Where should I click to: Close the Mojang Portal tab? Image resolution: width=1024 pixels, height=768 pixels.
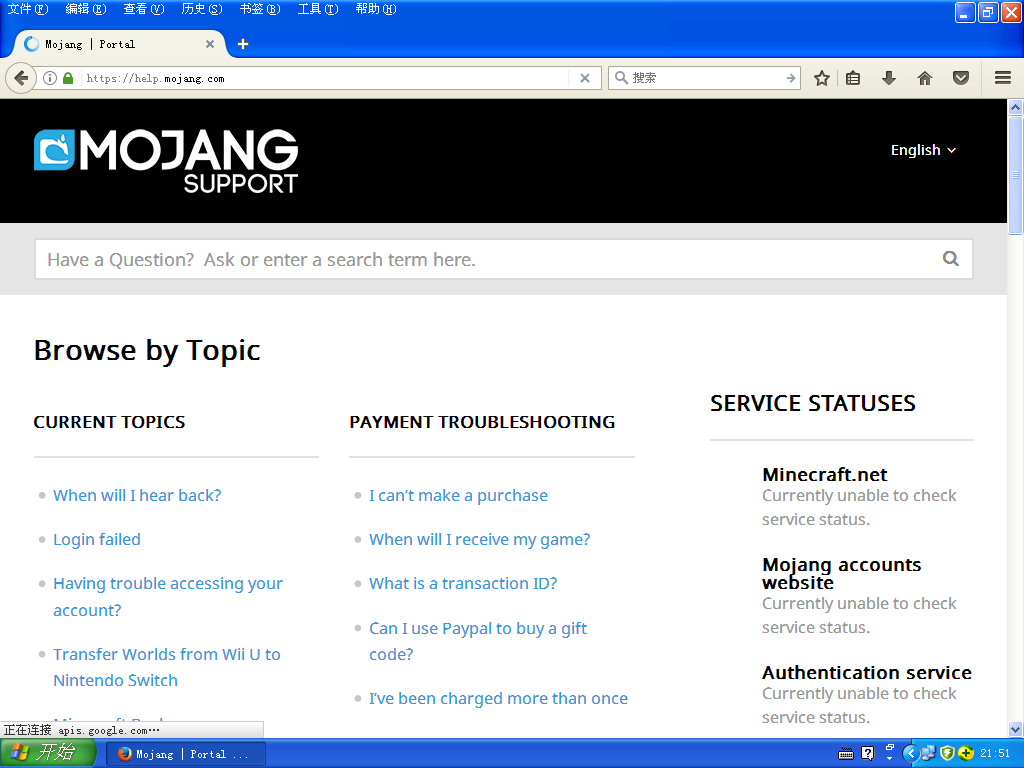click(210, 44)
